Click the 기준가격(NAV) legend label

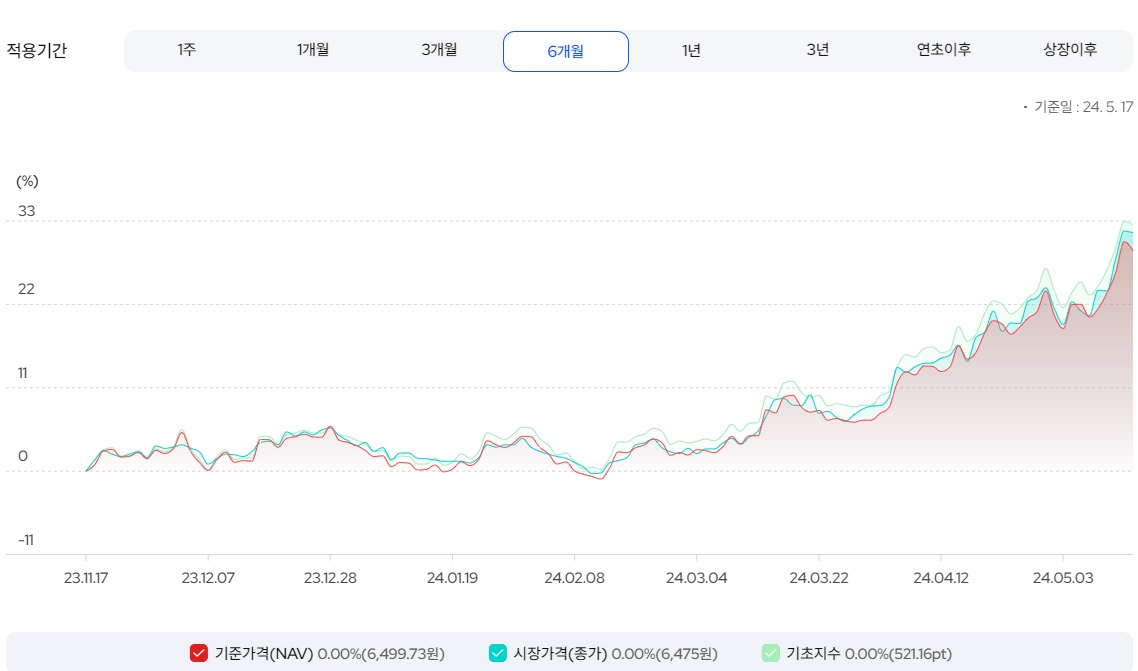(264, 654)
